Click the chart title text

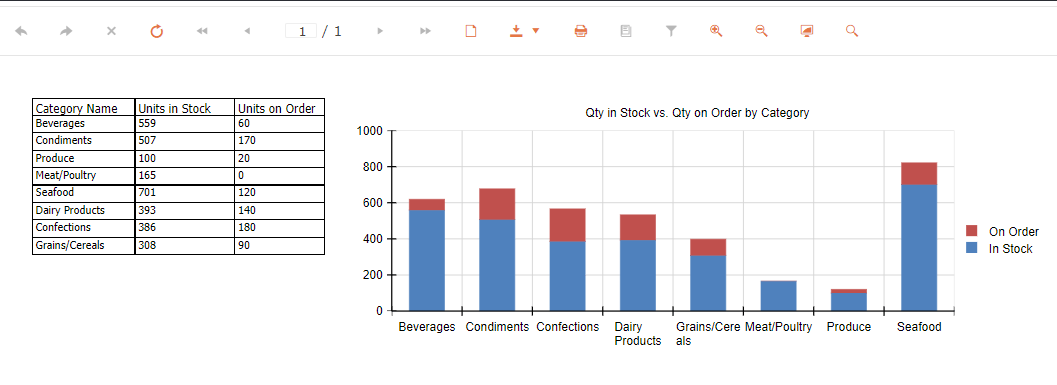(x=697, y=113)
